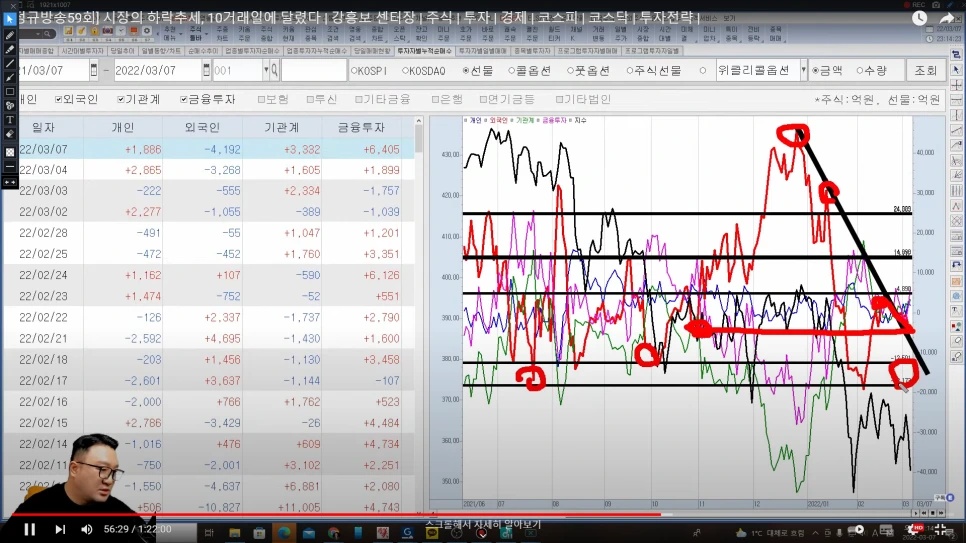Click the 조회 query button
The height and width of the screenshot is (543, 966).
tap(925, 70)
